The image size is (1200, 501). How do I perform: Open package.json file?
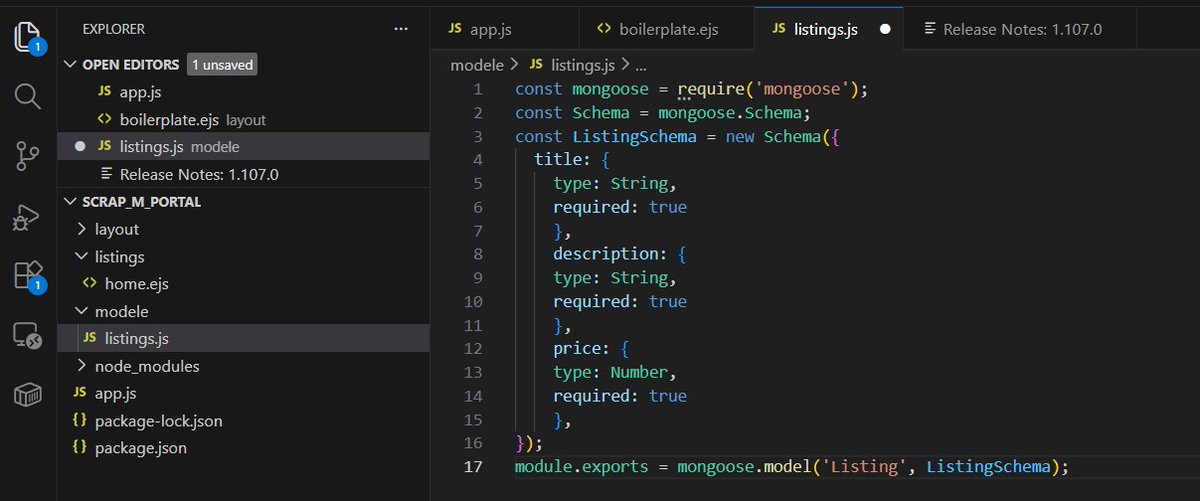point(244,448)
